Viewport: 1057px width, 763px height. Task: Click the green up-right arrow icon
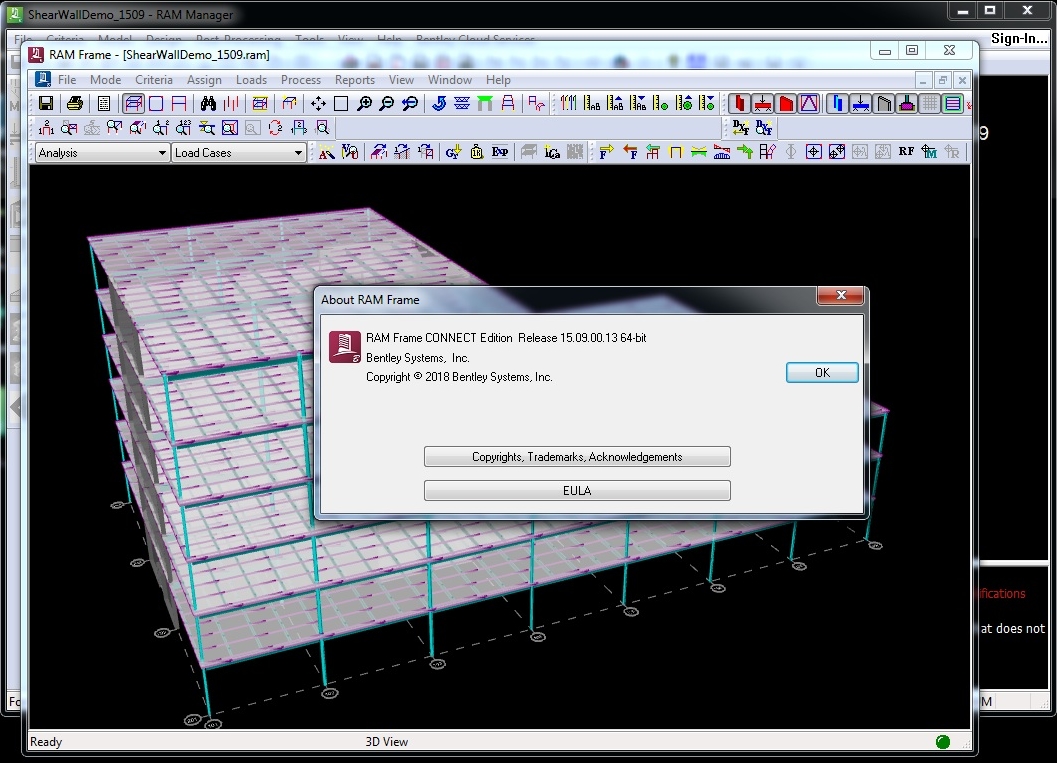coord(744,152)
